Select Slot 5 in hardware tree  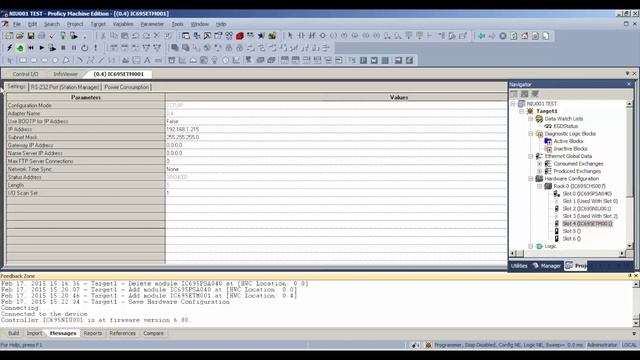[x=571, y=231]
